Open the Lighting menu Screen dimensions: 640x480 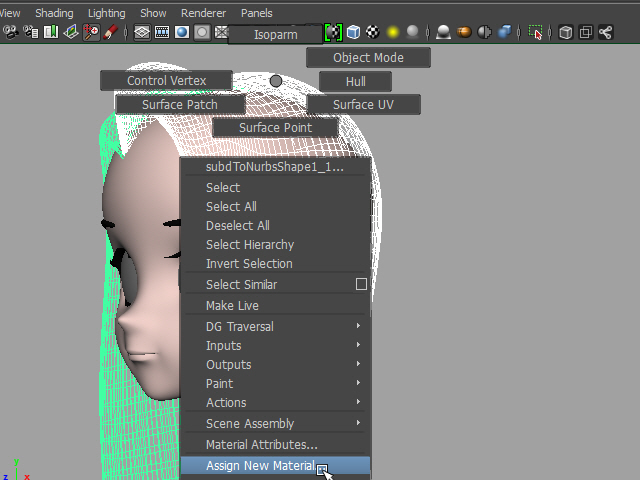click(x=107, y=13)
